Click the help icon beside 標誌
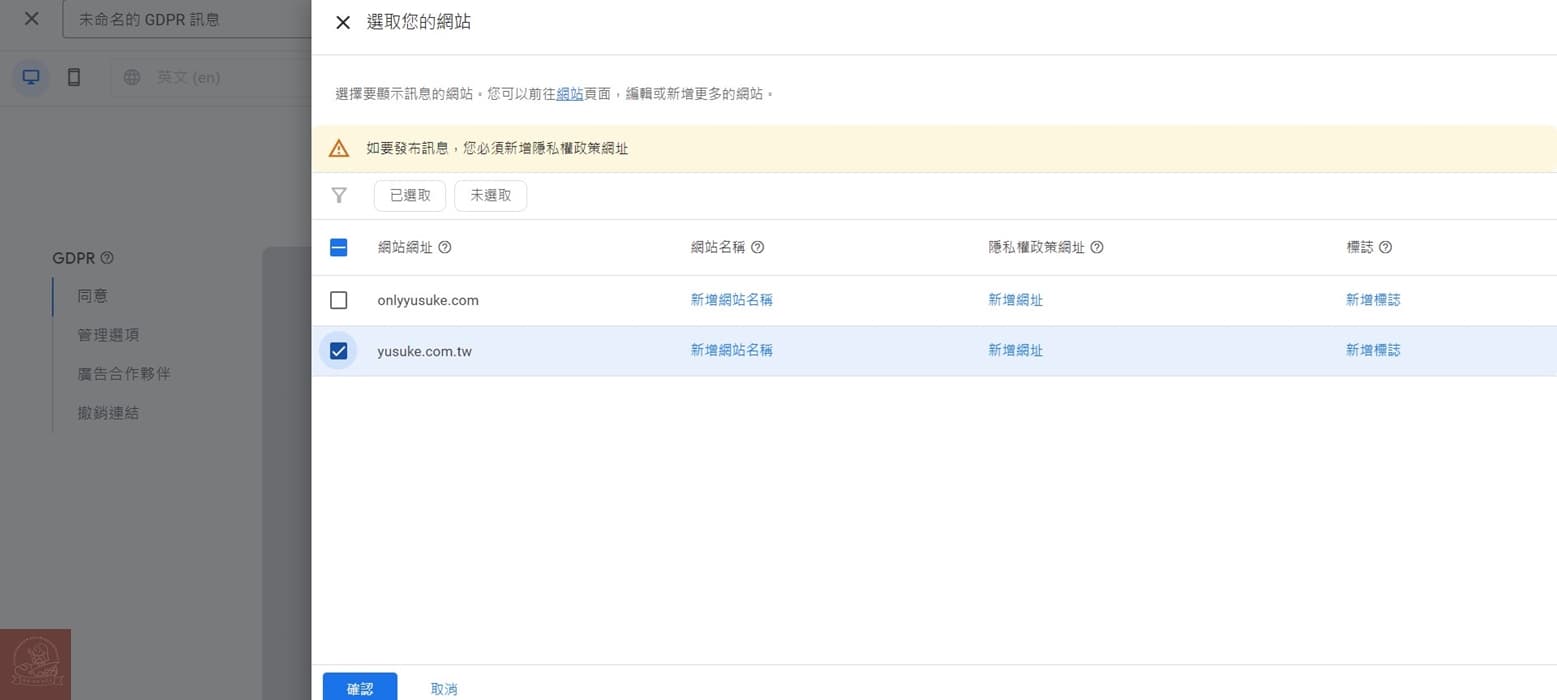Screen dimensions: 1557x700 coord(1385,247)
